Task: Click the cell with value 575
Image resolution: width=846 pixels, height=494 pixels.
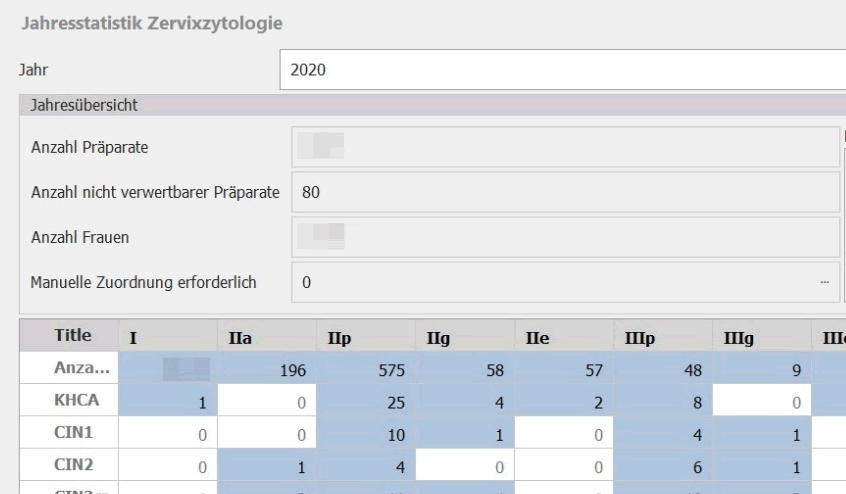Action: 365,367
